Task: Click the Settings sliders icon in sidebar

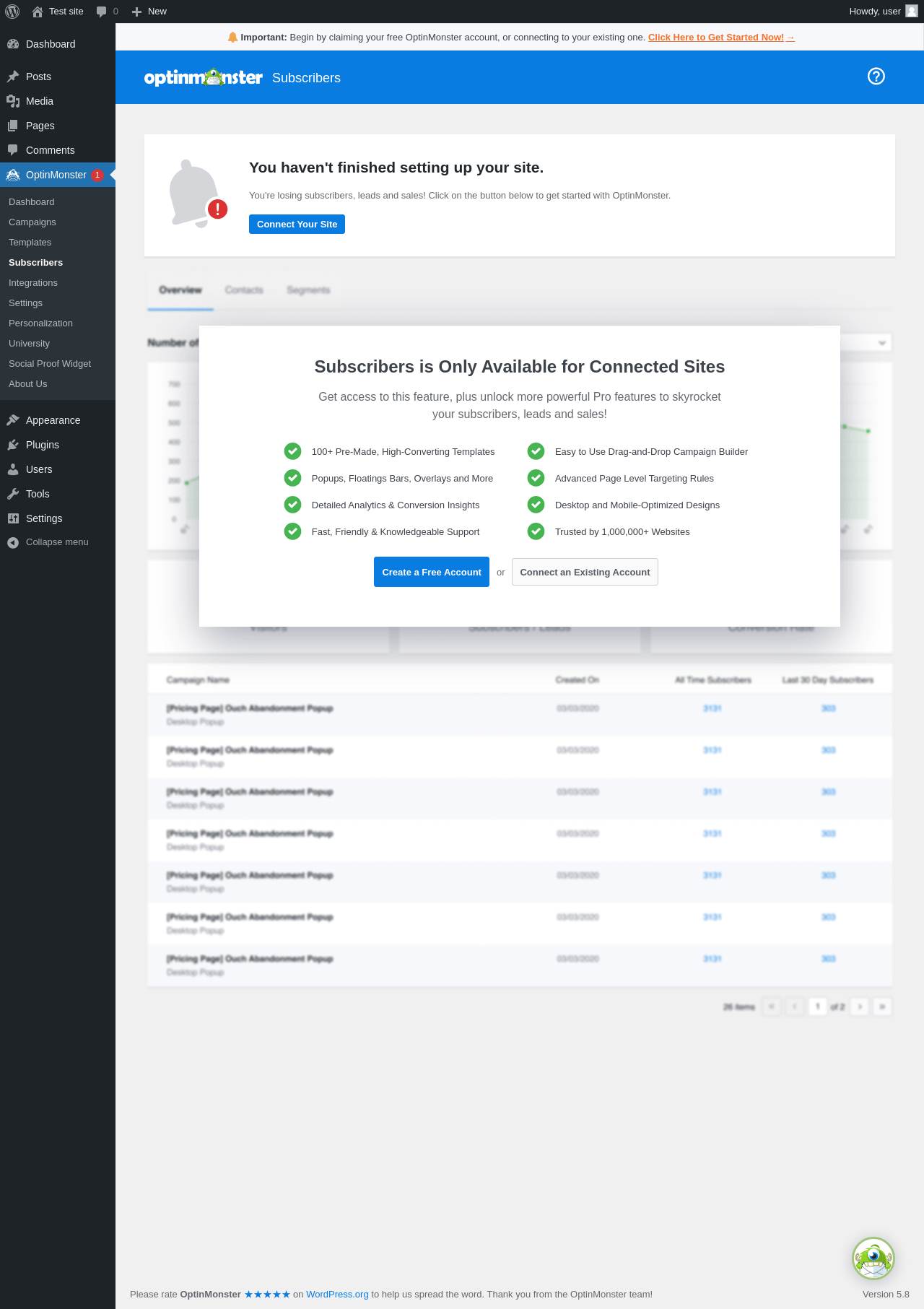Action: tap(13, 518)
